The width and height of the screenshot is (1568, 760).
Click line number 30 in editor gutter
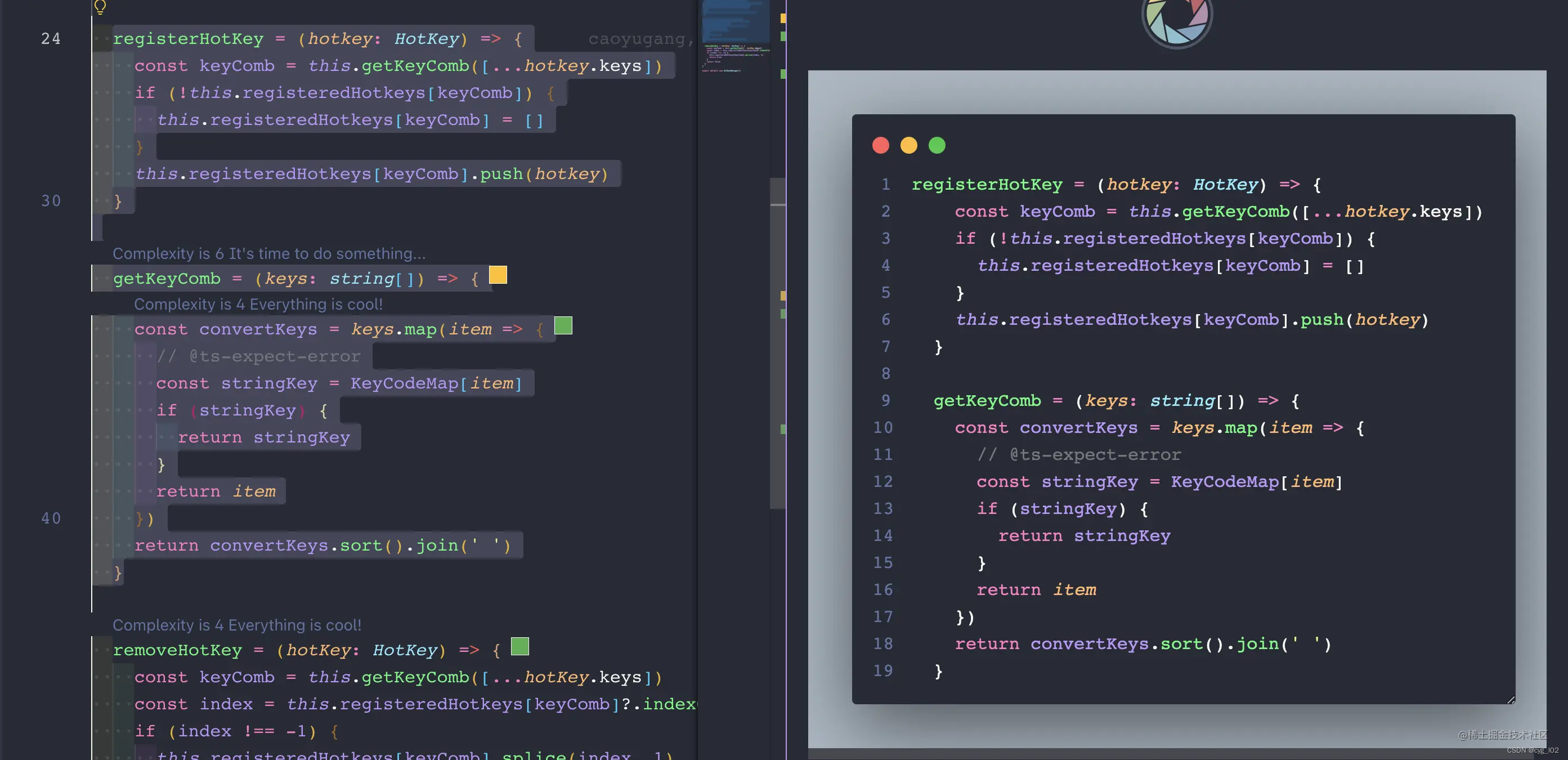pyautogui.click(x=51, y=201)
